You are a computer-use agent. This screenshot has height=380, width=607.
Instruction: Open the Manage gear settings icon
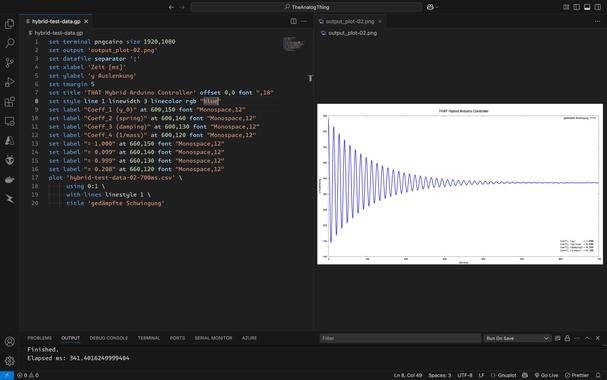coord(9,361)
